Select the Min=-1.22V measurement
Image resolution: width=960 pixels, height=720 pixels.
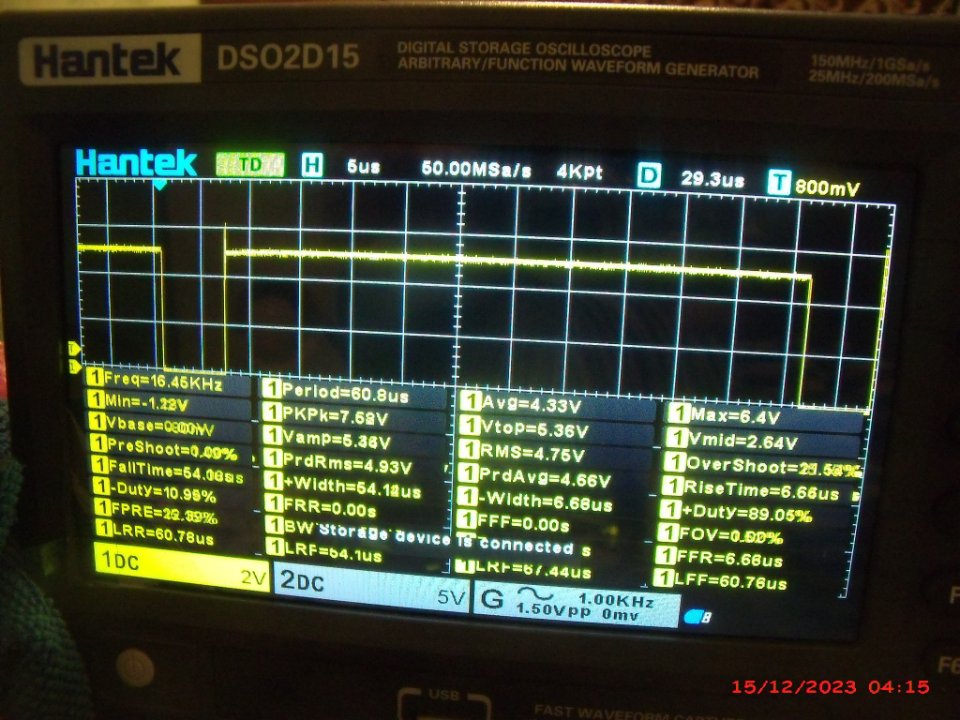point(137,402)
